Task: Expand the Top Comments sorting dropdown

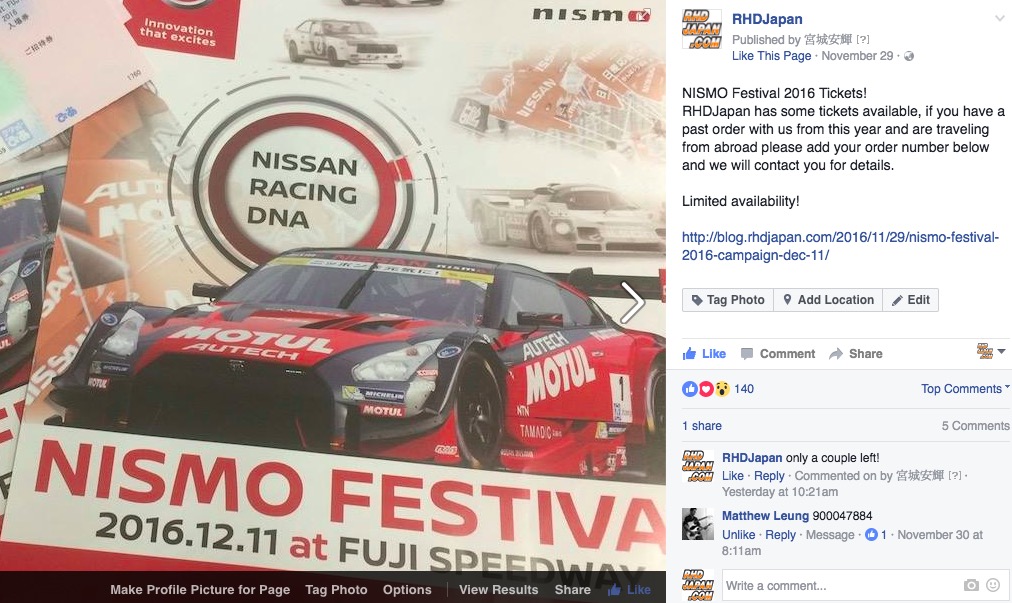Action: click(x=965, y=389)
